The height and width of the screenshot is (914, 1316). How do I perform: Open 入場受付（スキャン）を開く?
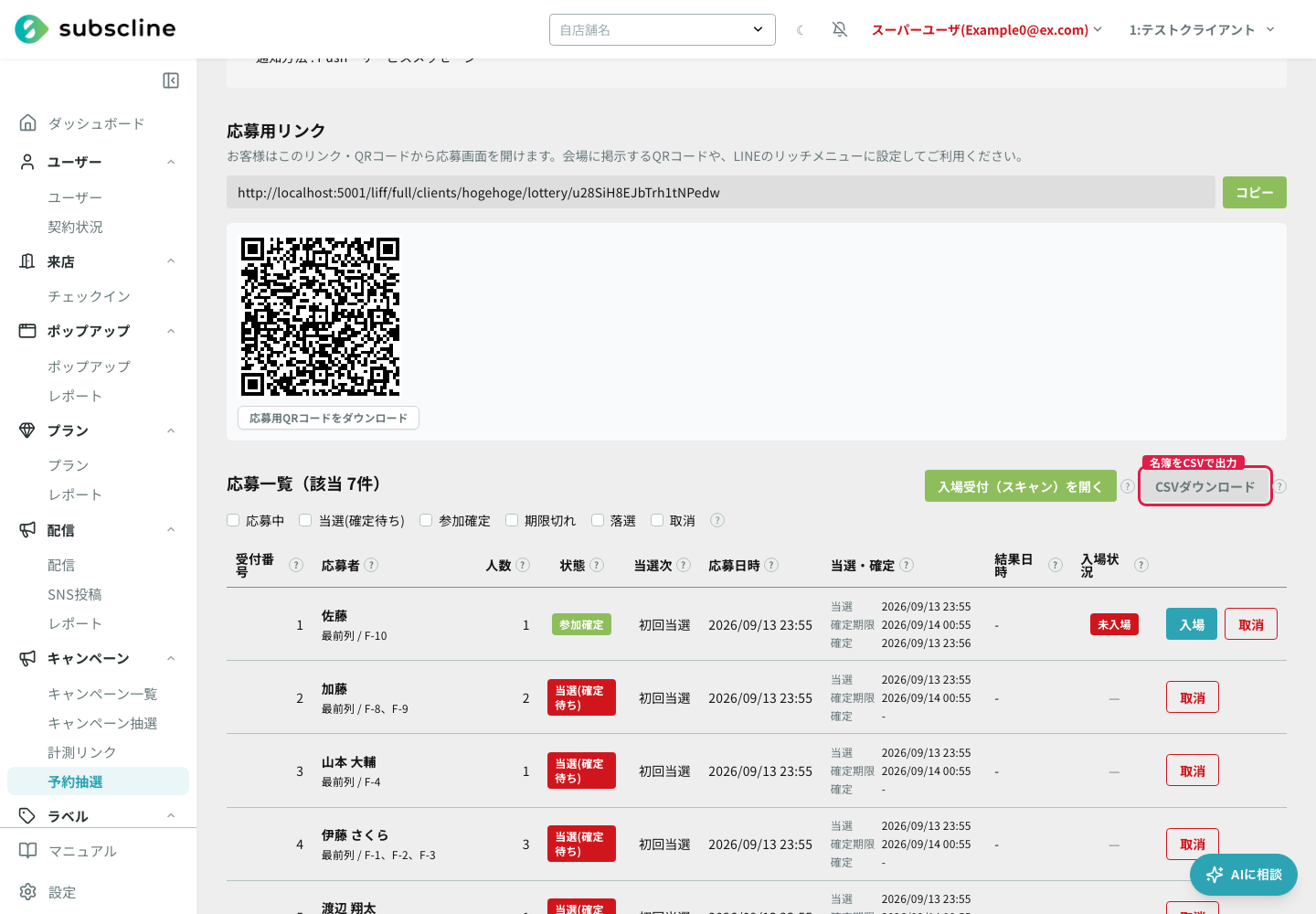click(1021, 486)
